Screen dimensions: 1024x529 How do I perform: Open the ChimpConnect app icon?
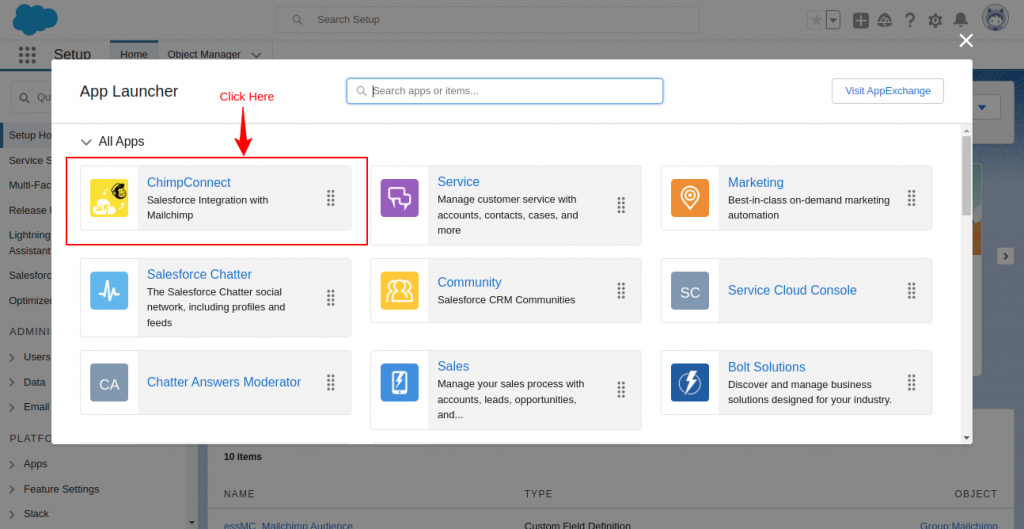109,198
